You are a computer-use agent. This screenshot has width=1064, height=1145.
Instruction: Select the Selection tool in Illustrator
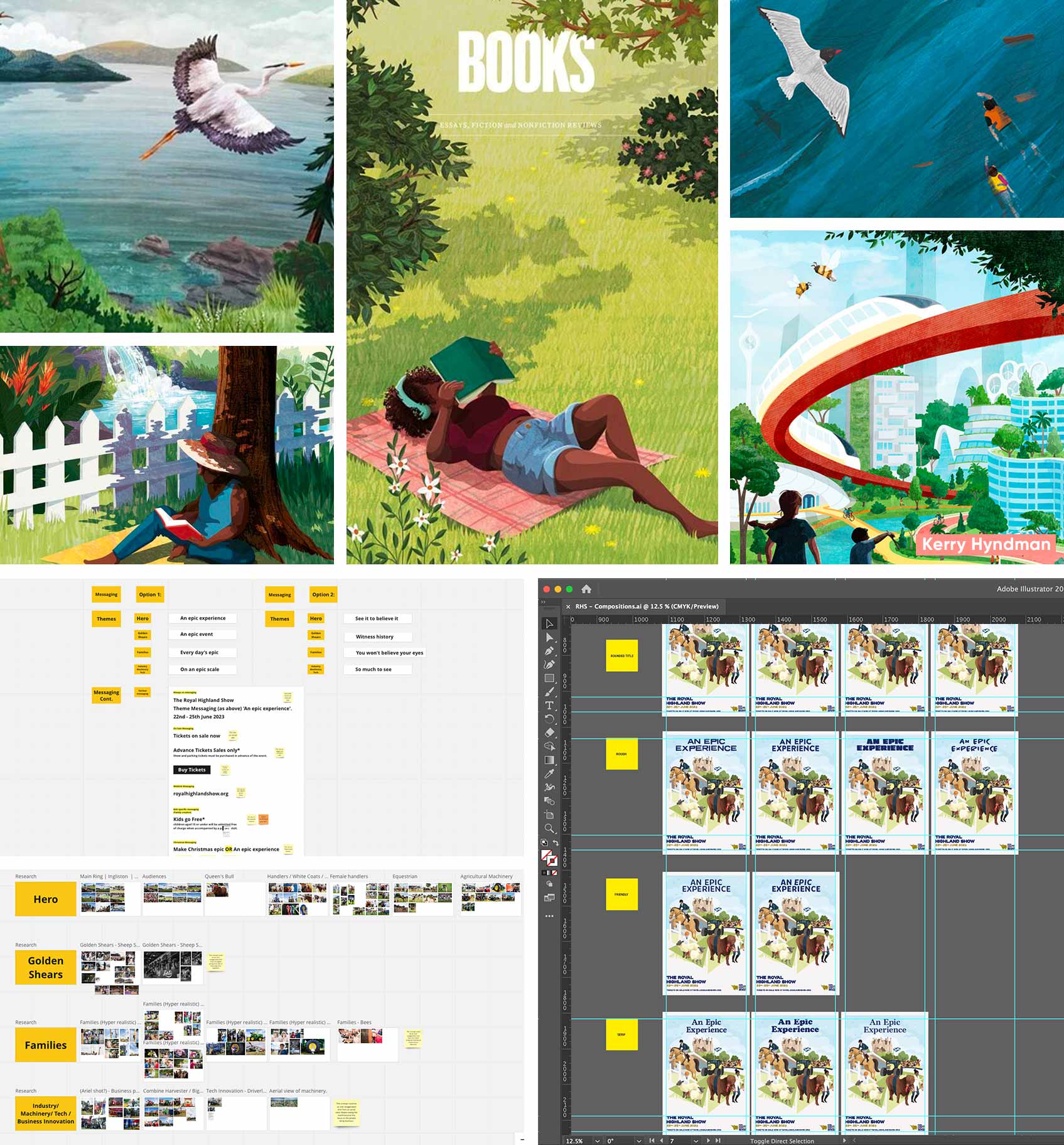(x=549, y=623)
